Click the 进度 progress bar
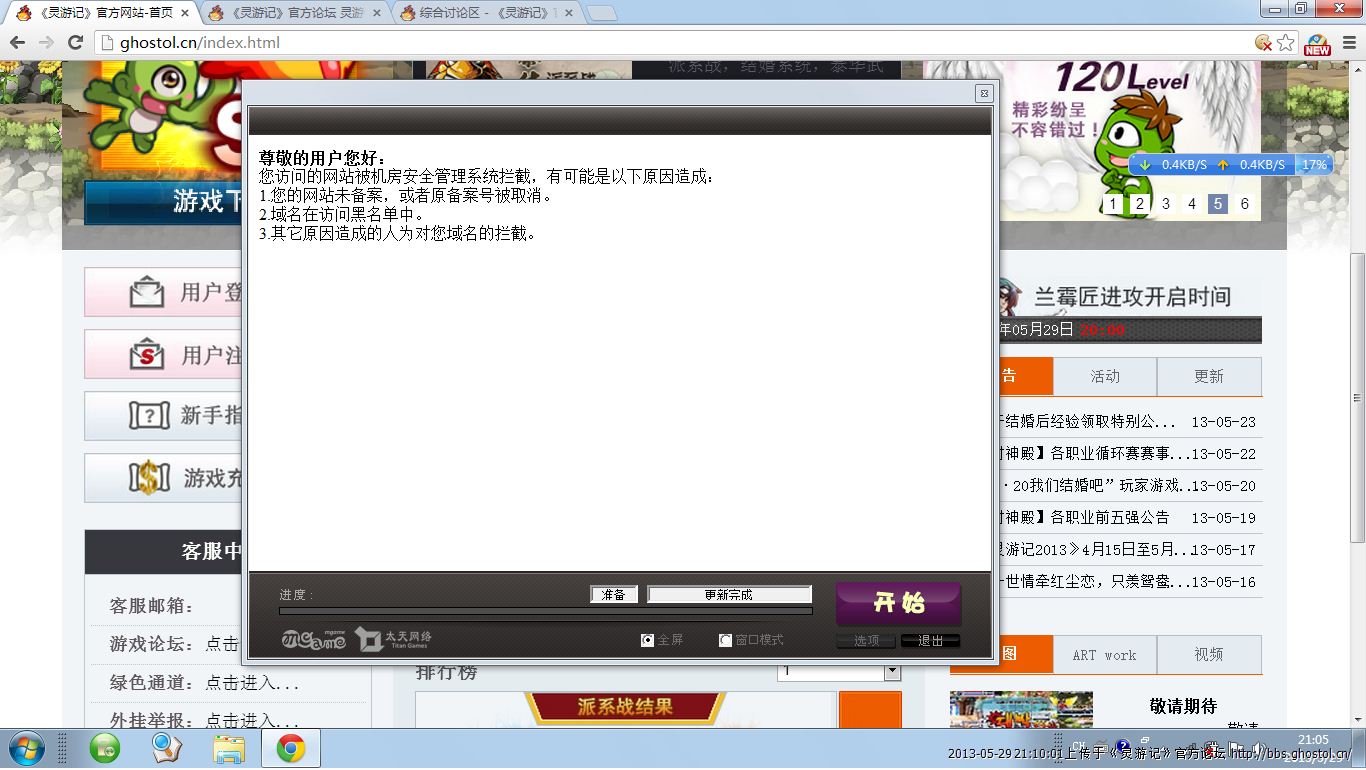The image size is (1366, 770). [545, 610]
